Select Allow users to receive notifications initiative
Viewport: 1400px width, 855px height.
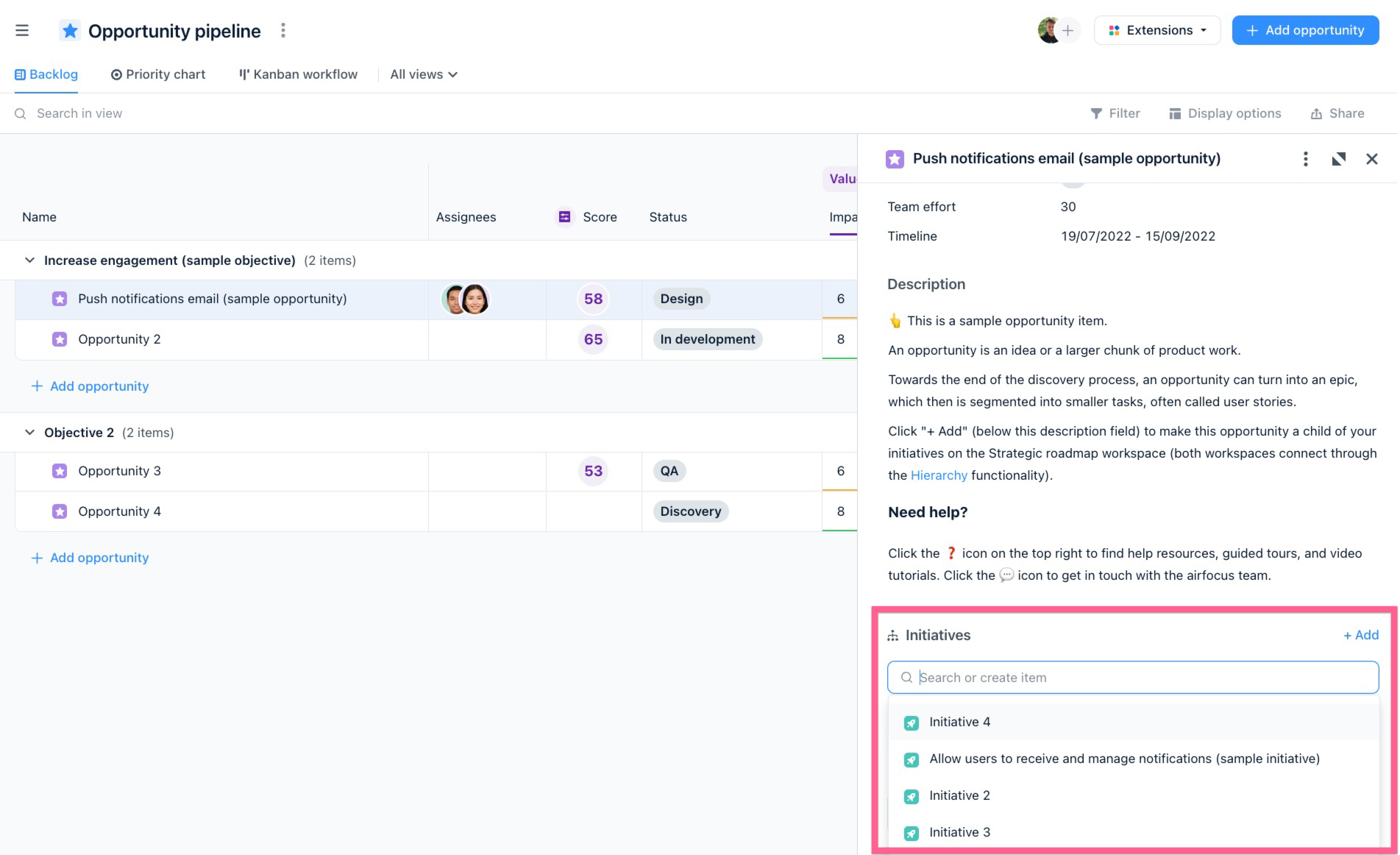[x=1133, y=759]
